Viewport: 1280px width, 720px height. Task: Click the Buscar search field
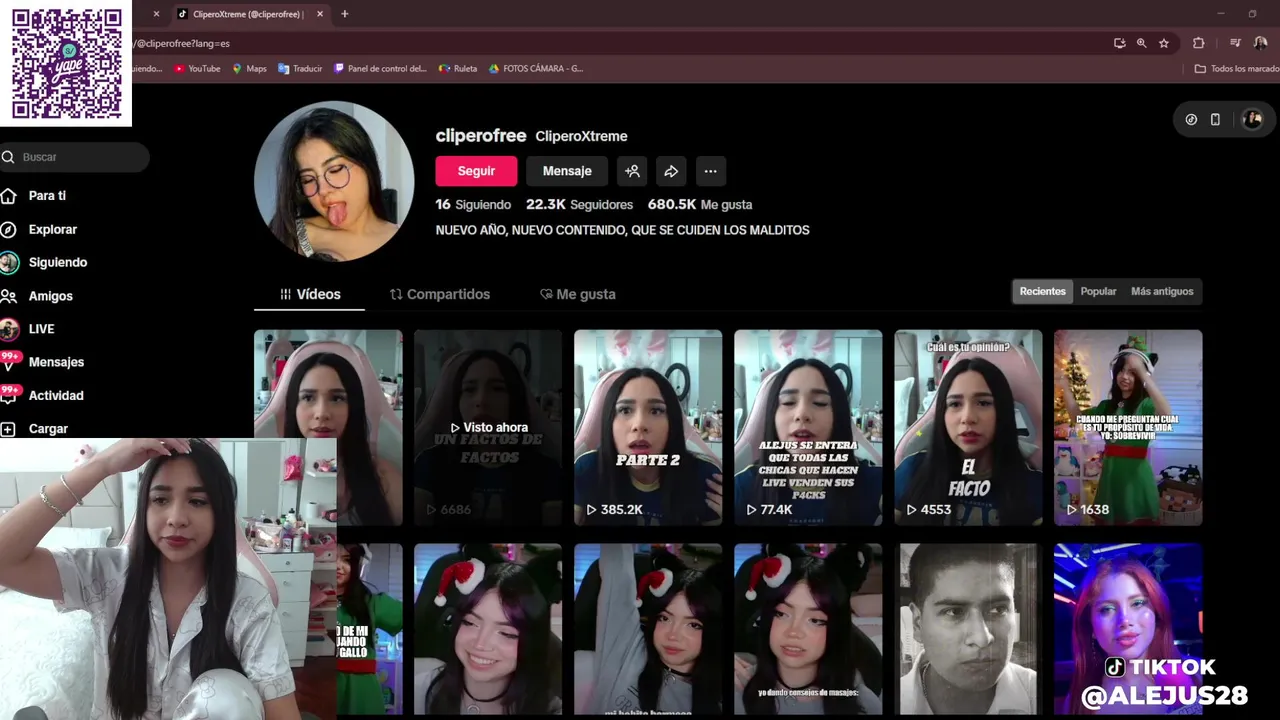coord(74,157)
